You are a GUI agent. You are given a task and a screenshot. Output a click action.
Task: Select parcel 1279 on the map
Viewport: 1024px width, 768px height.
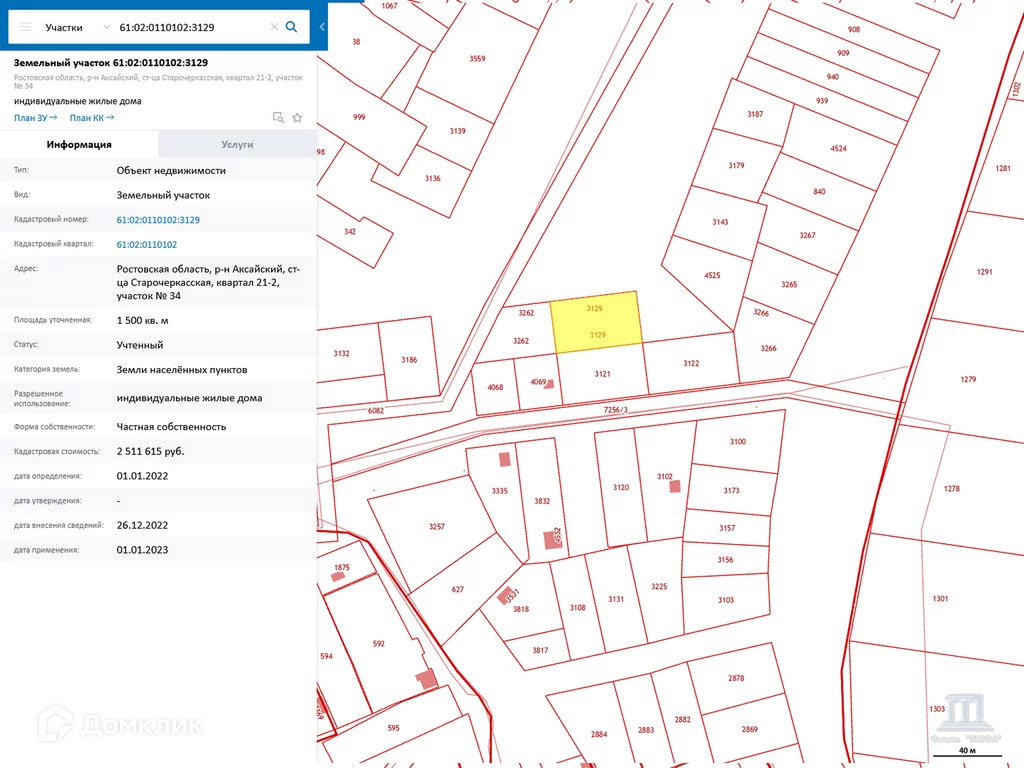pos(968,379)
